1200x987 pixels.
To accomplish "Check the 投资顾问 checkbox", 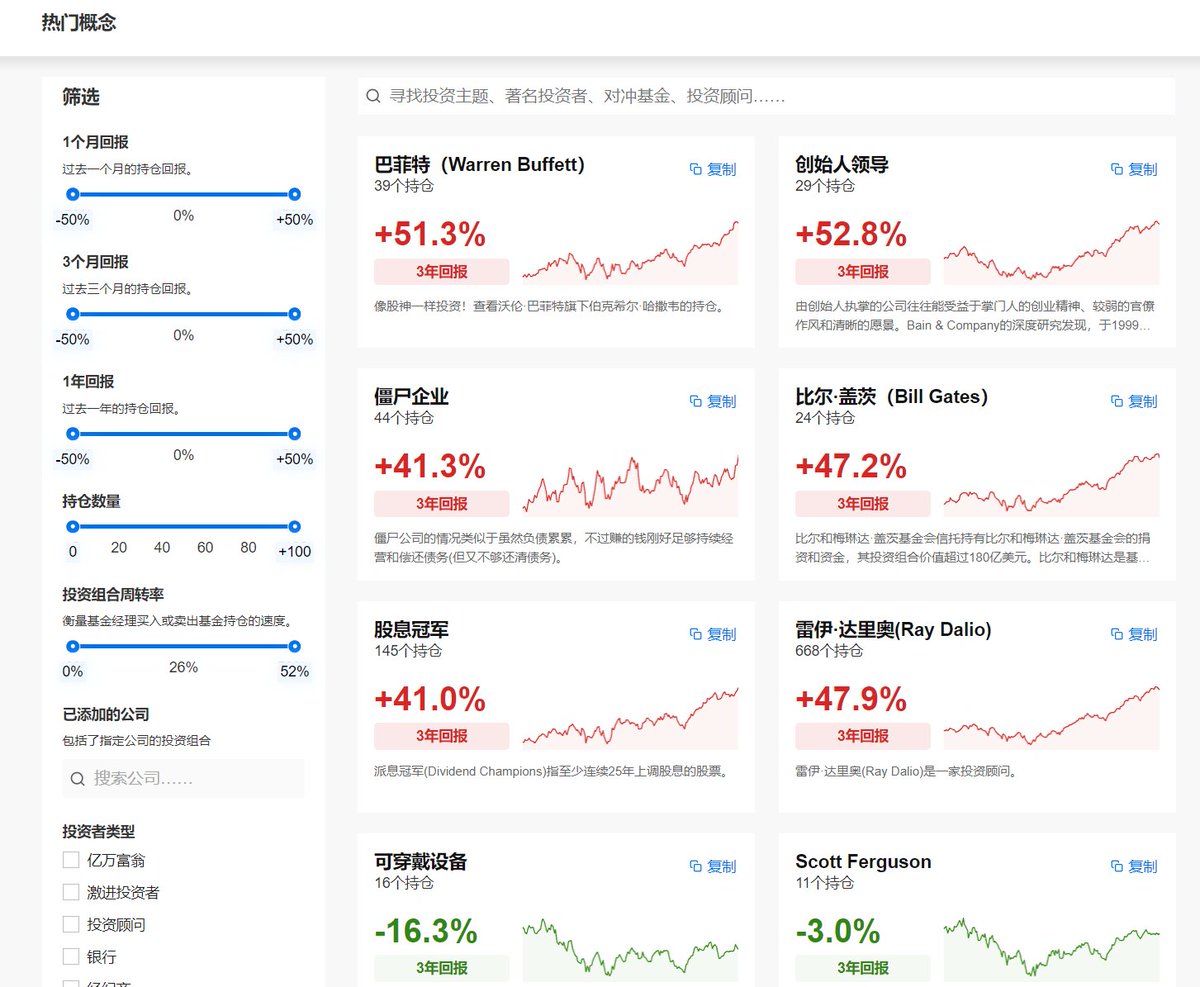I will click(70, 925).
